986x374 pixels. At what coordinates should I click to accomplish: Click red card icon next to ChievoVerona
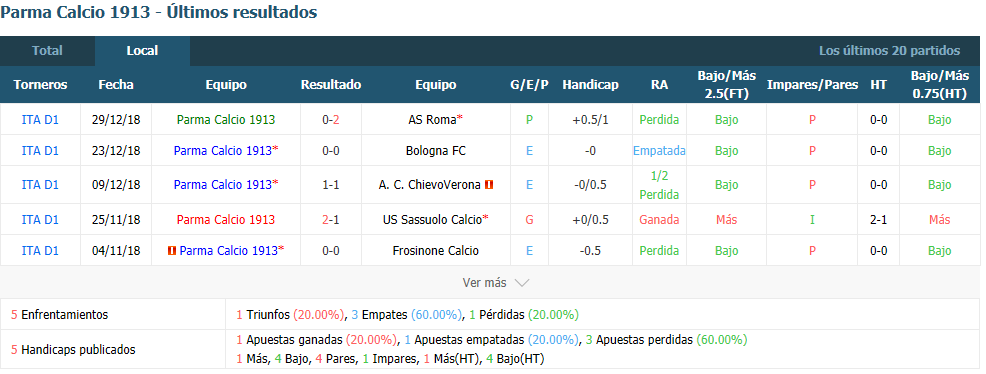point(489,185)
